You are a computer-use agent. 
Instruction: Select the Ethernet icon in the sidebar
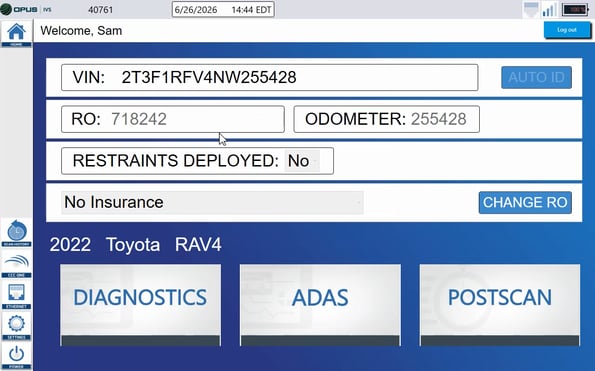[16, 295]
